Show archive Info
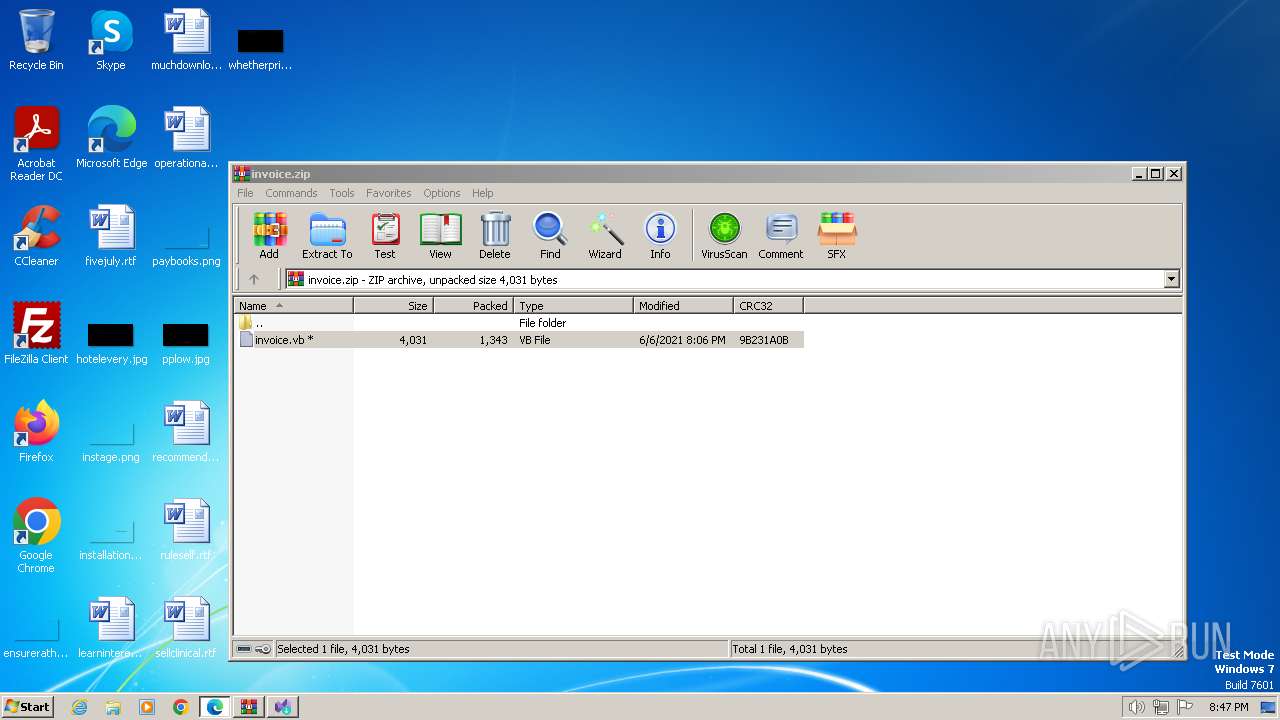 (x=660, y=236)
